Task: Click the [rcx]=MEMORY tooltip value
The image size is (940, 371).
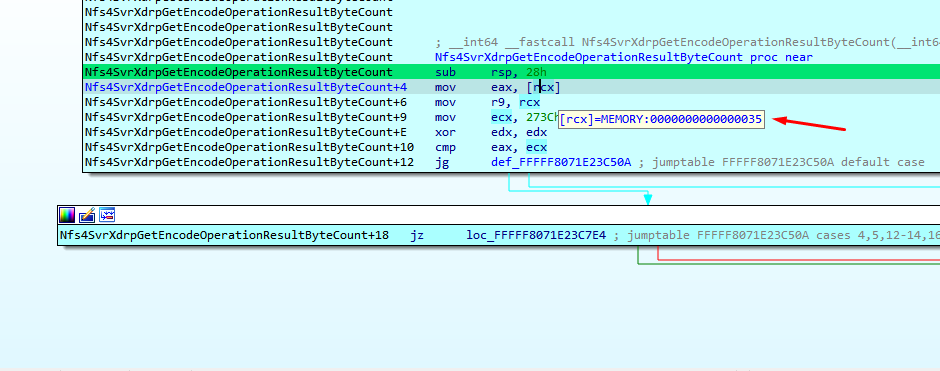Action: (661, 120)
